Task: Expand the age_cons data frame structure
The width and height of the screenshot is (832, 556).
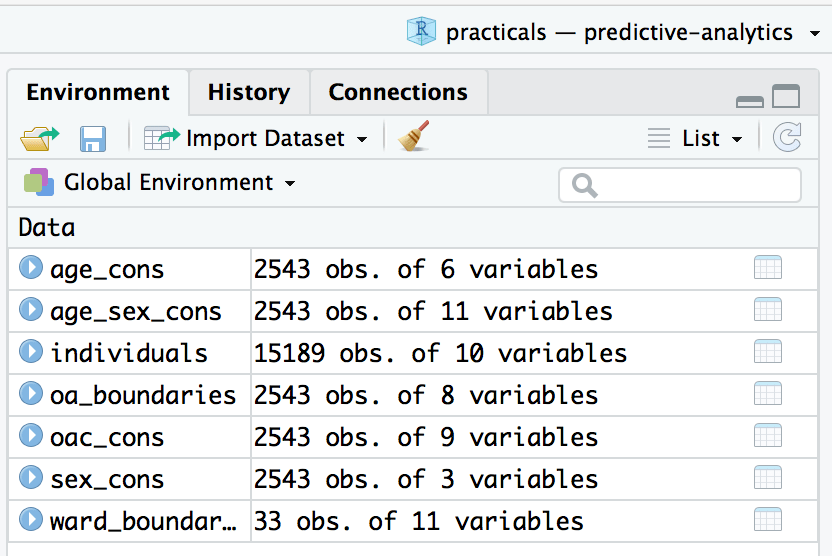Action: click(32, 268)
